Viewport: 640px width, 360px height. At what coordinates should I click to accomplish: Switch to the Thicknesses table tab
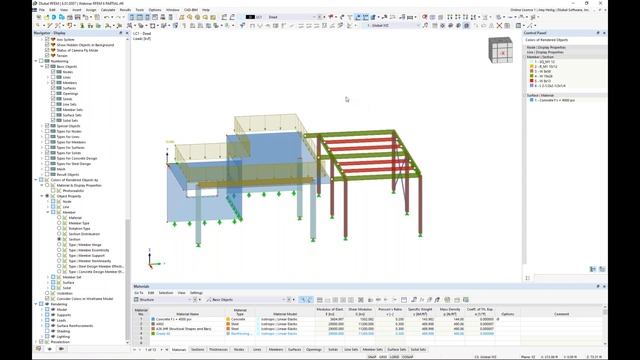click(x=218, y=350)
